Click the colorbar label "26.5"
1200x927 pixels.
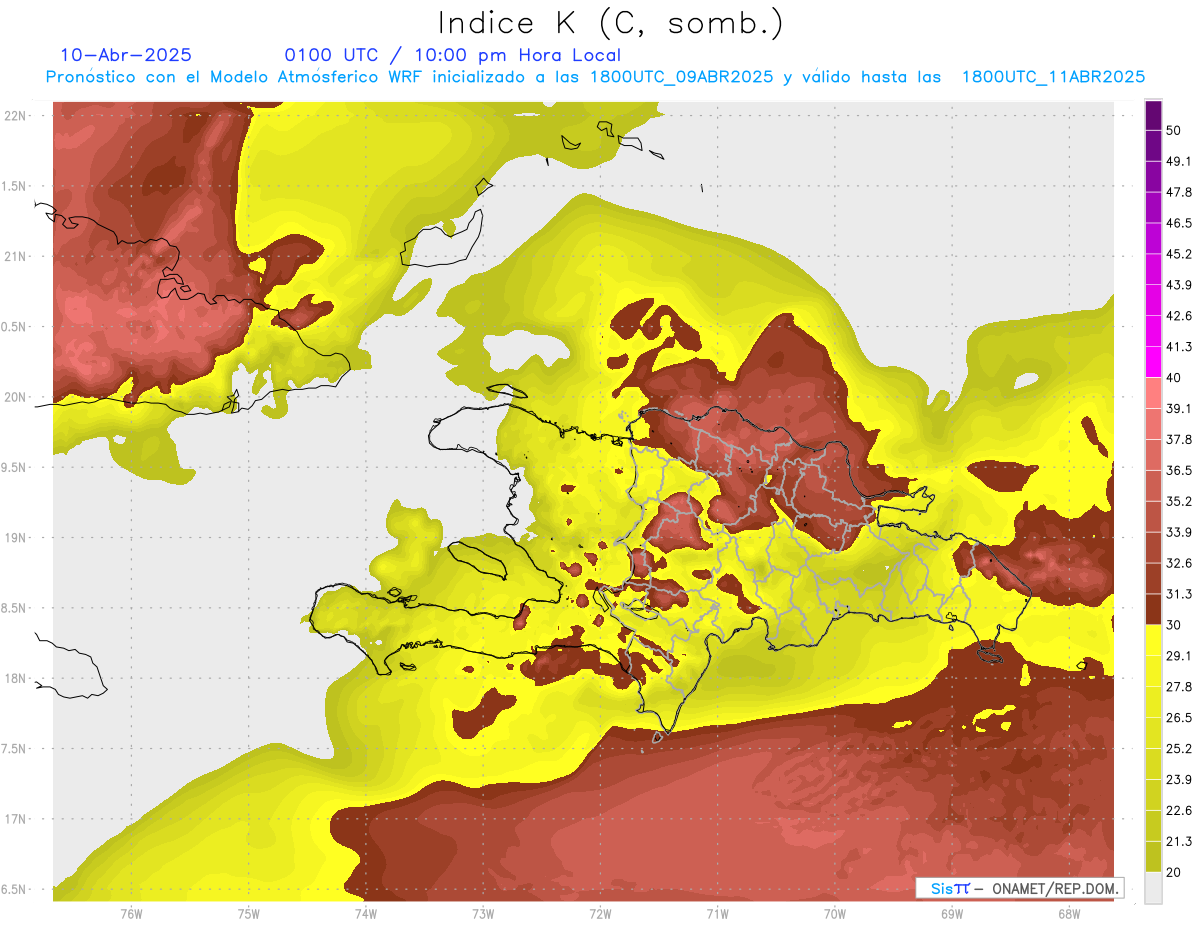(x=1179, y=718)
